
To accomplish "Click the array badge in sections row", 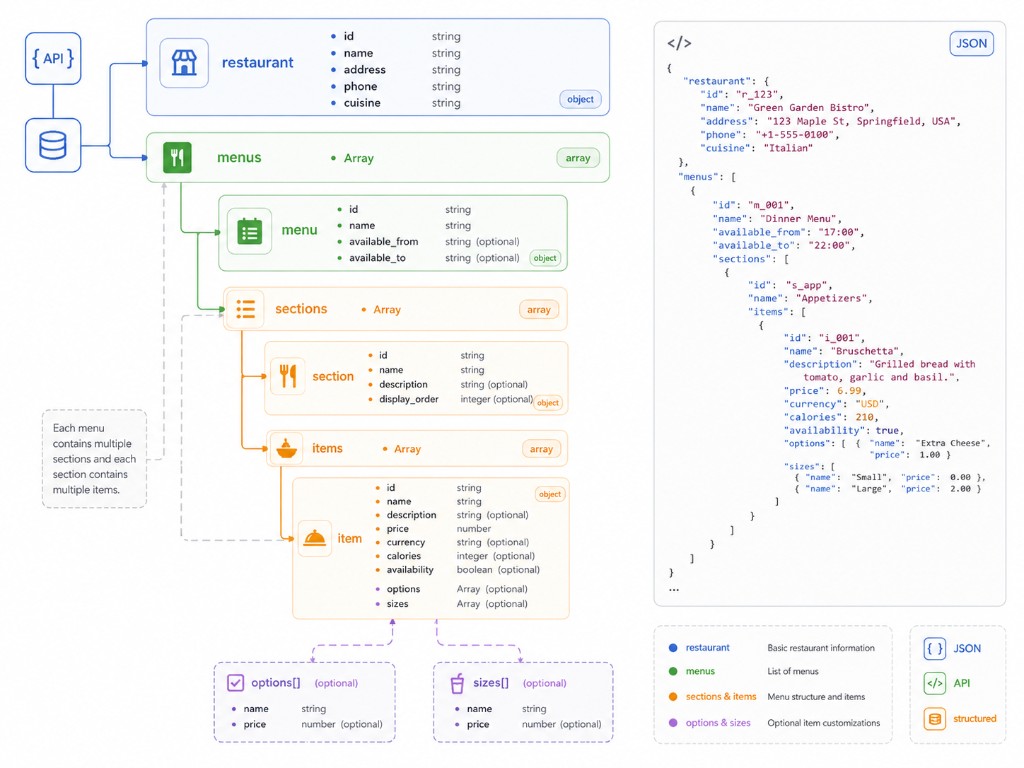I will pyautogui.click(x=539, y=310).
